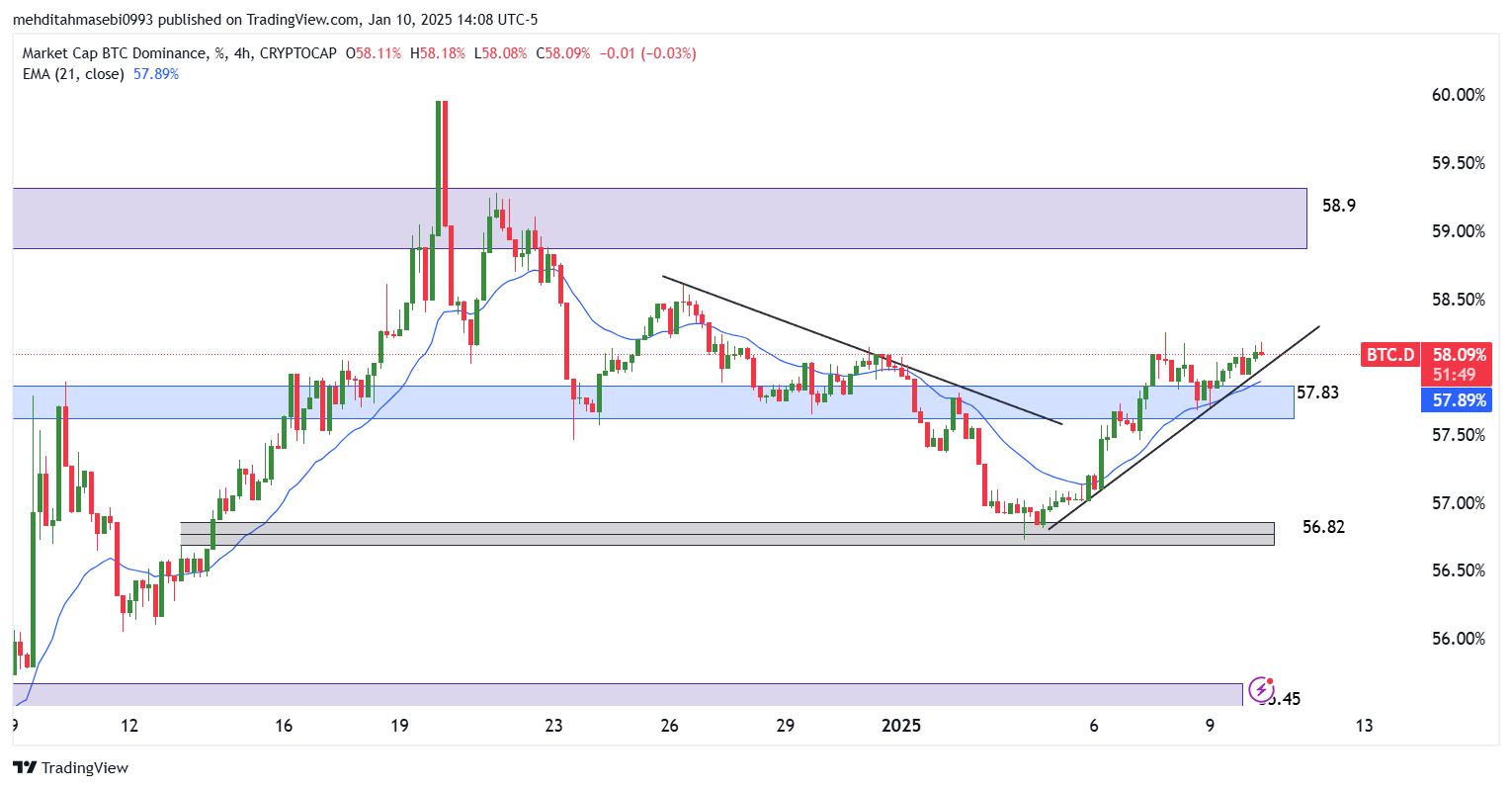Viewport: 1512px width, 789px height.
Task: Click the 60.00% price axis label
Action: click(x=1458, y=95)
